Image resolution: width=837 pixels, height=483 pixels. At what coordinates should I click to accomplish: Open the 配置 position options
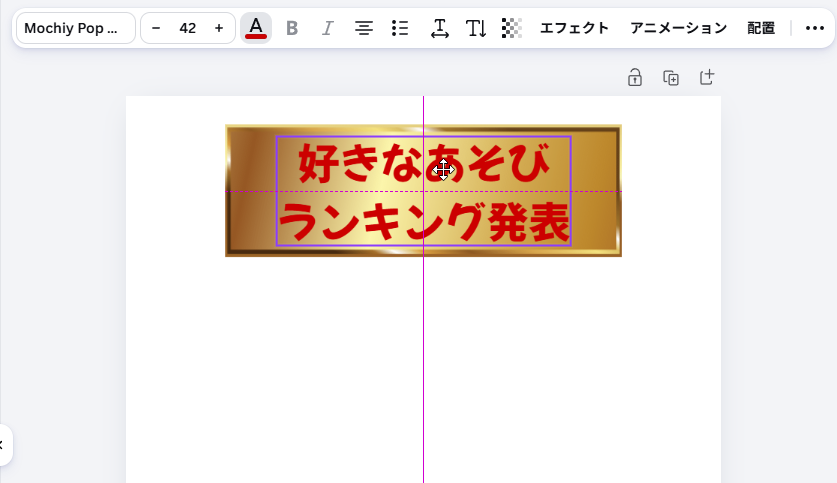[761, 28]
